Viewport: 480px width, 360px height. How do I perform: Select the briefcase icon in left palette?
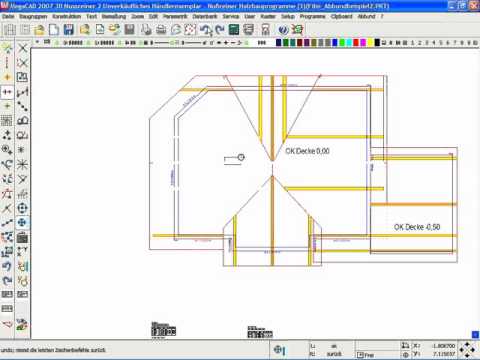pyautogui.click(x=22, y=237)
